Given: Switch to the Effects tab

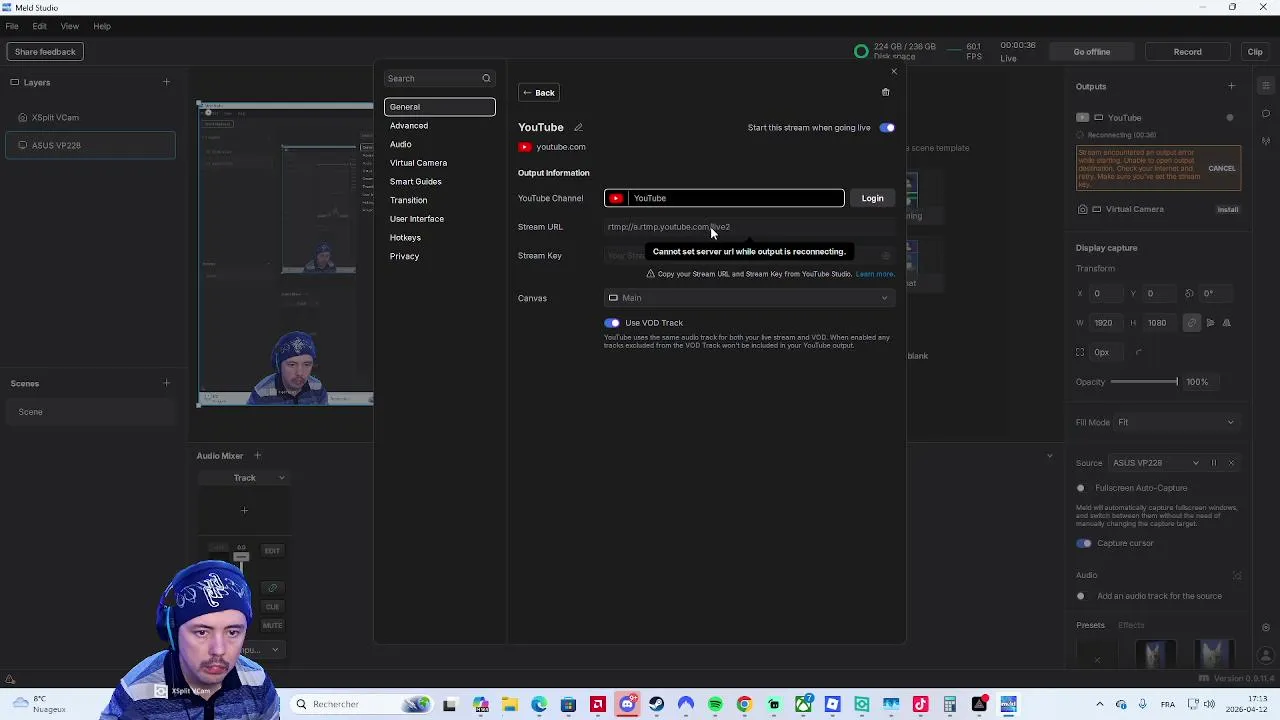Looking at the screenshot, I should [x=1131, y=626].
